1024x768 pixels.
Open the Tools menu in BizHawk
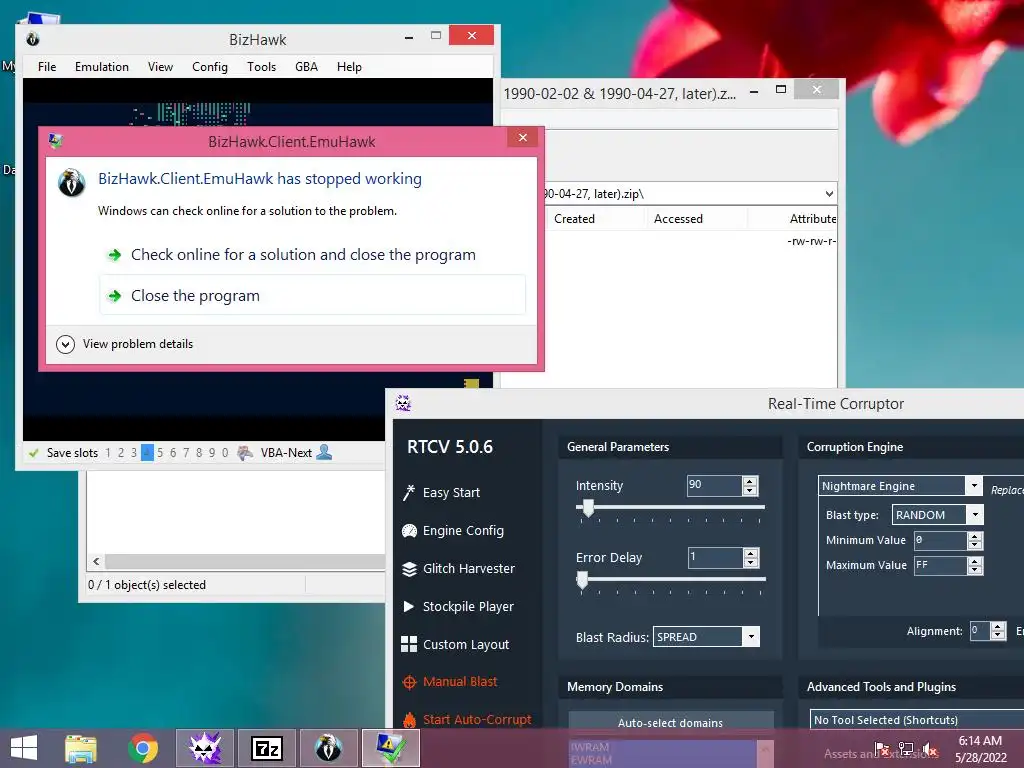click(x=261, y=67)
